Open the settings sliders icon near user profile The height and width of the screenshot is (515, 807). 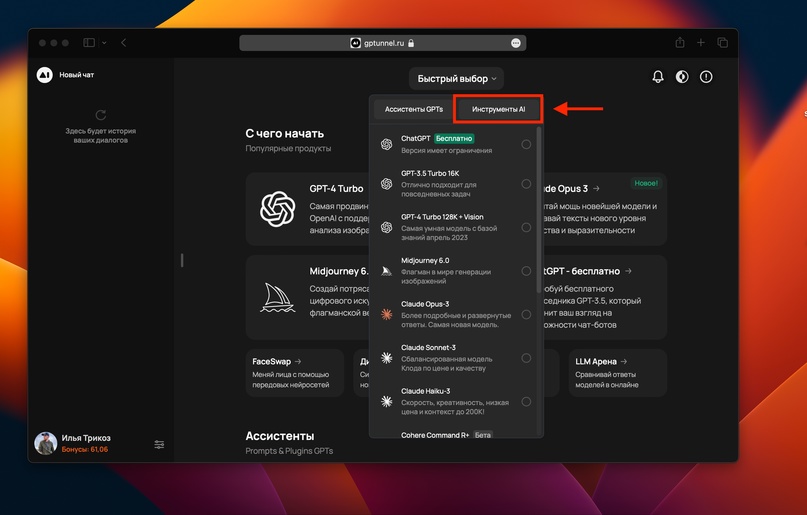point(159,444)
